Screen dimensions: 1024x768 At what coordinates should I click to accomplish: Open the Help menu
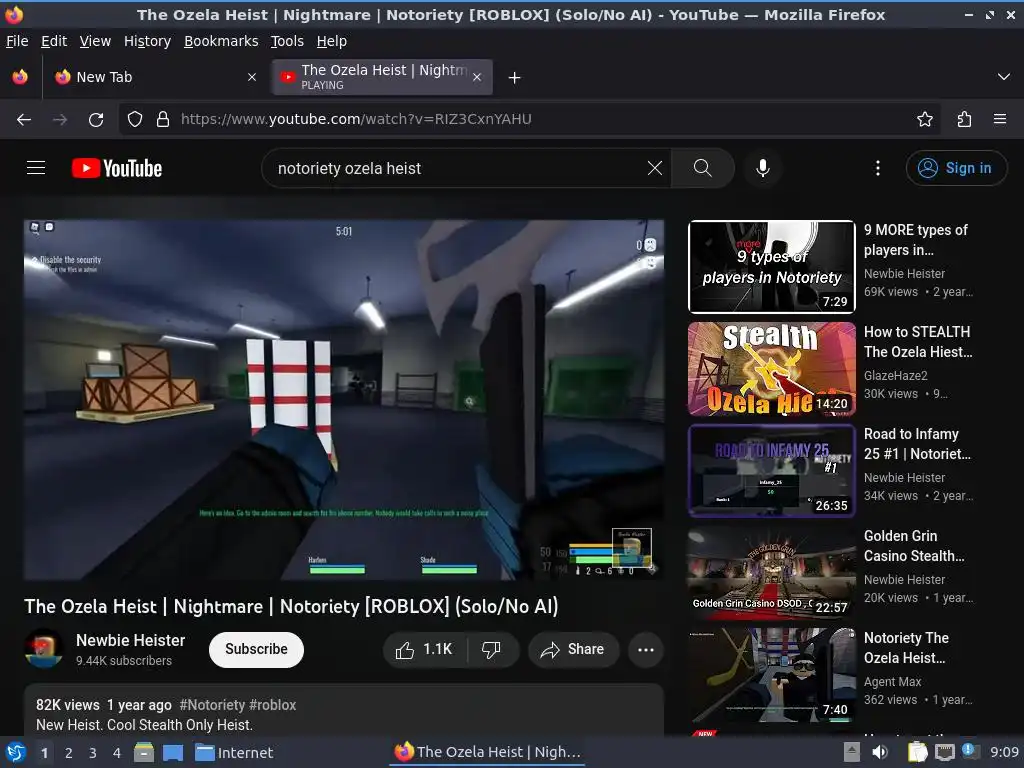332,41
